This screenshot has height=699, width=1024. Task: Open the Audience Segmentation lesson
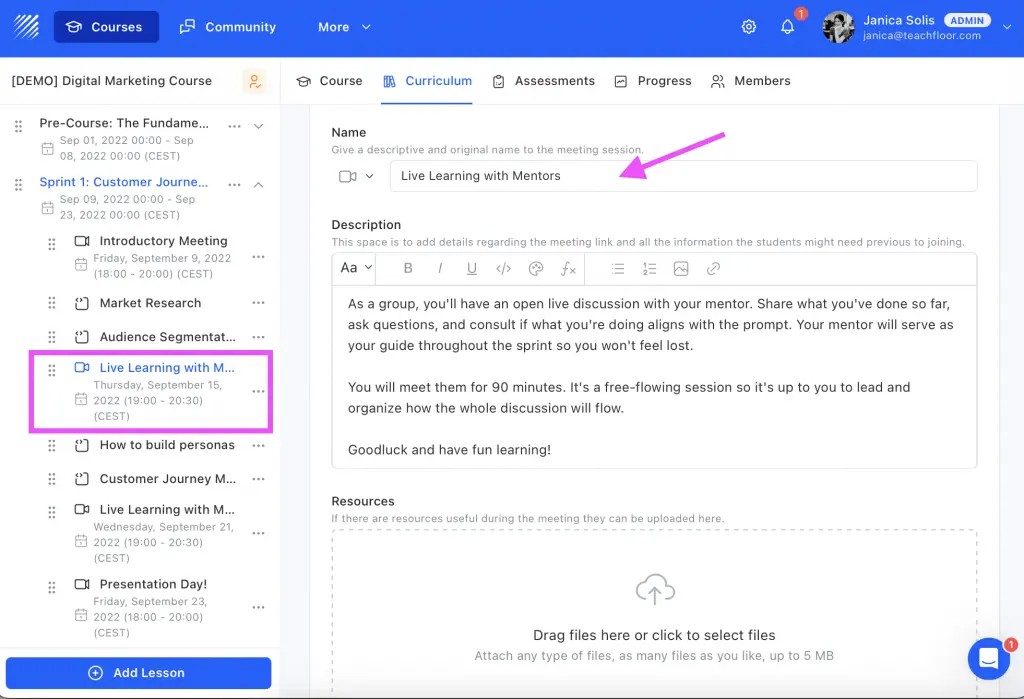(x=167, y=337)
